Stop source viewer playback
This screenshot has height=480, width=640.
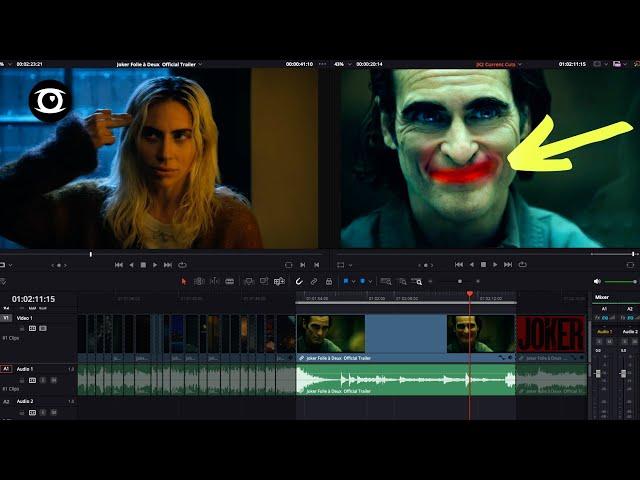point(143,265)
